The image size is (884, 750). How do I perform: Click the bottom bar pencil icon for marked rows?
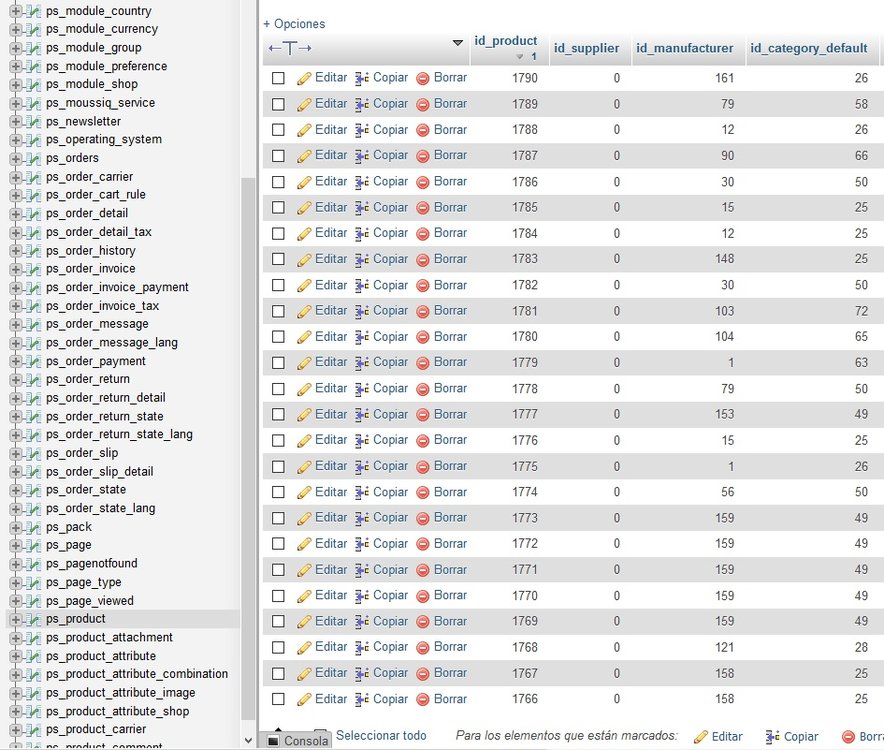[701, 737]
